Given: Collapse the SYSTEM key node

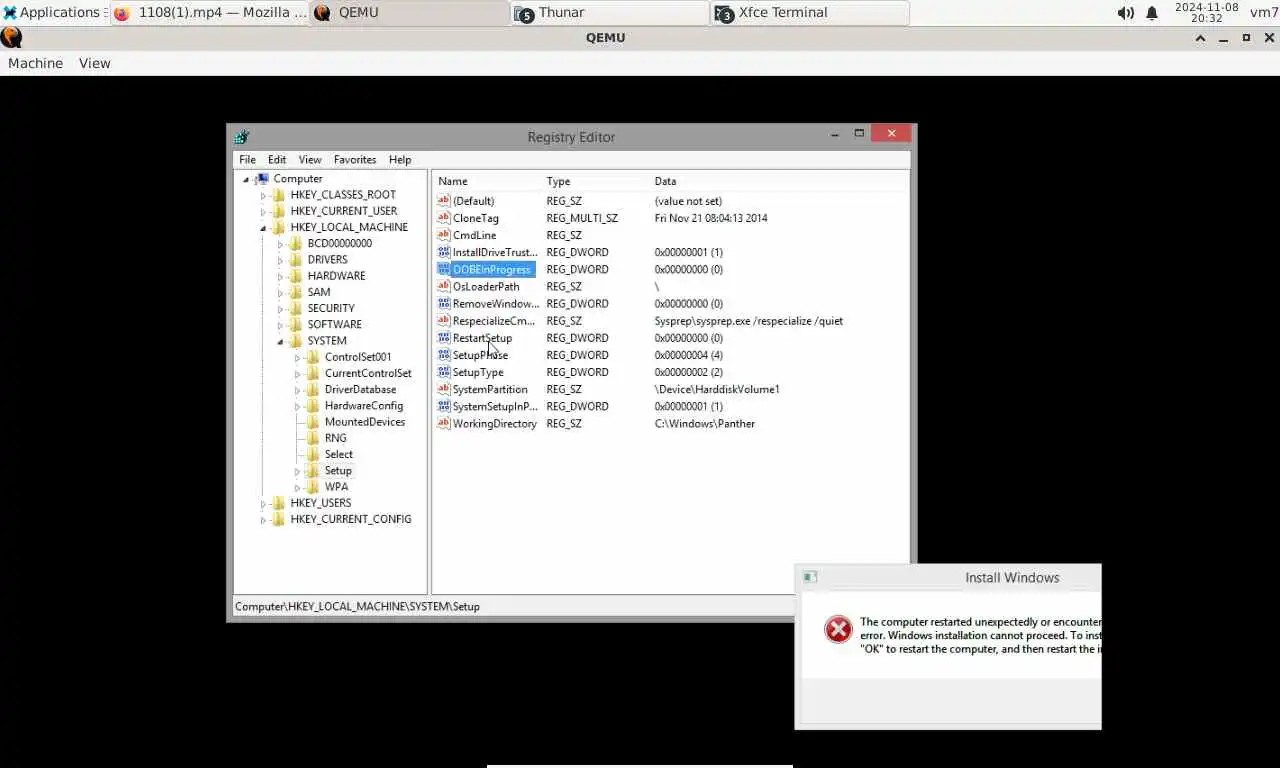Looking at the screenshot, I should [280, 341].
